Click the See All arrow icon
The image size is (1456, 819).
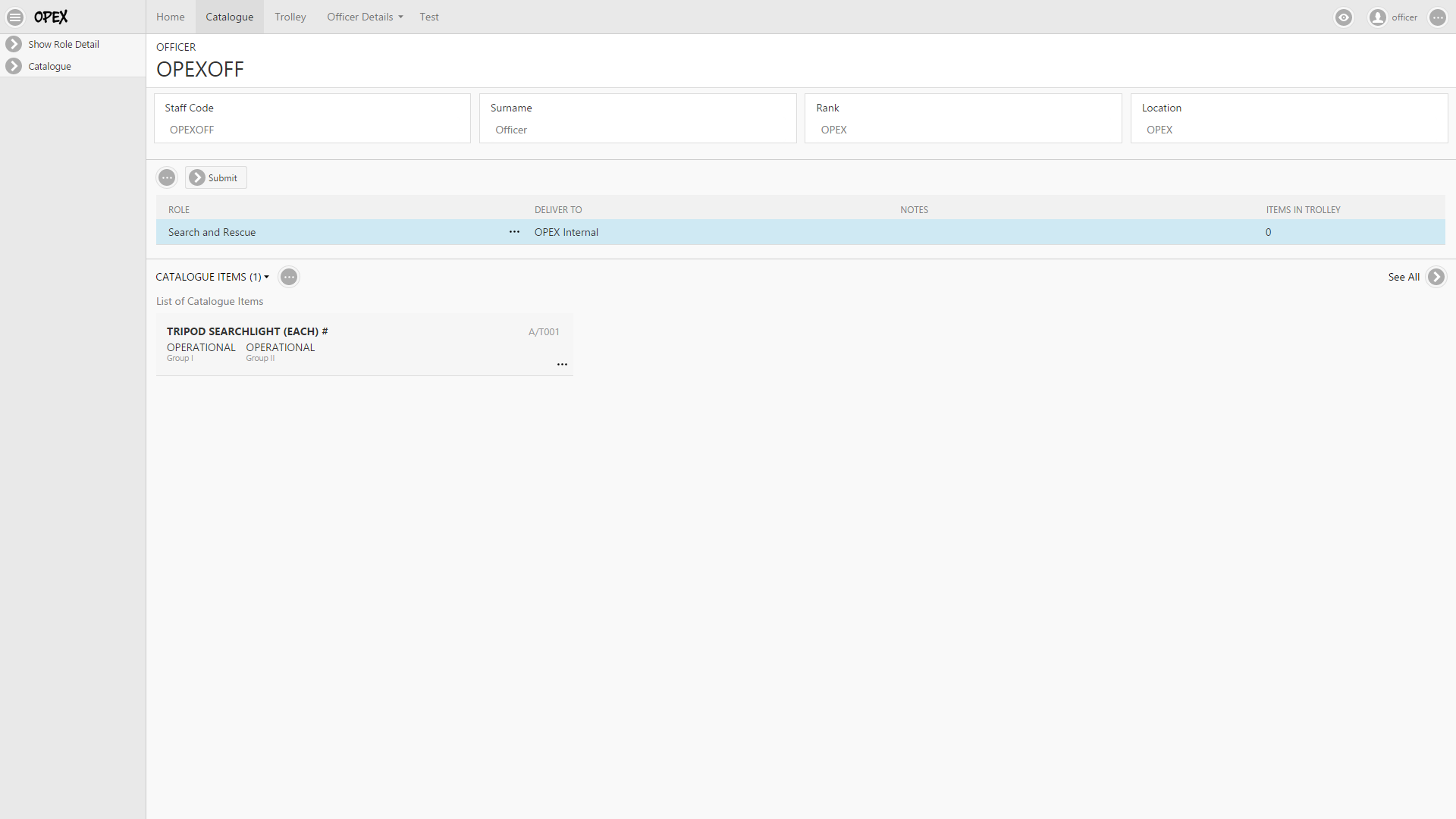[1436, 277]
